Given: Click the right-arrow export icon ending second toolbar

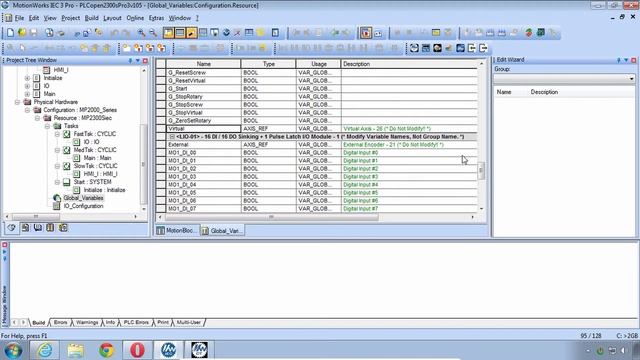Looking at the screenshot, I should click(483, 48).
